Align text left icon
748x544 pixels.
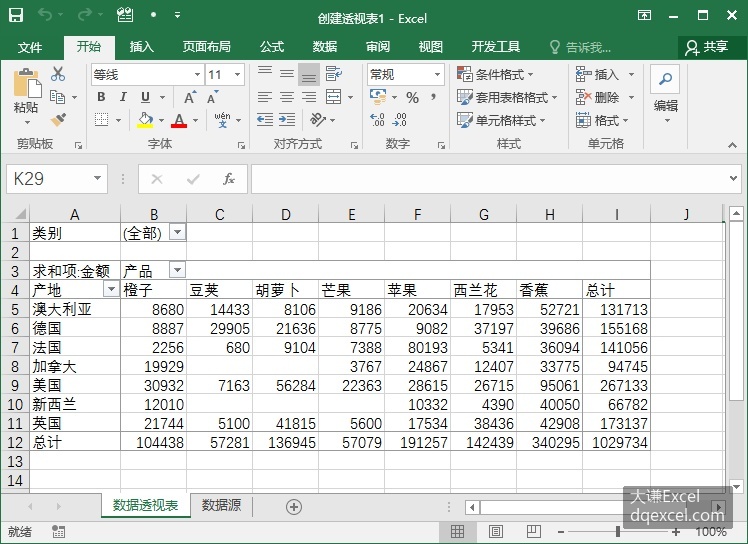(265, 97)
